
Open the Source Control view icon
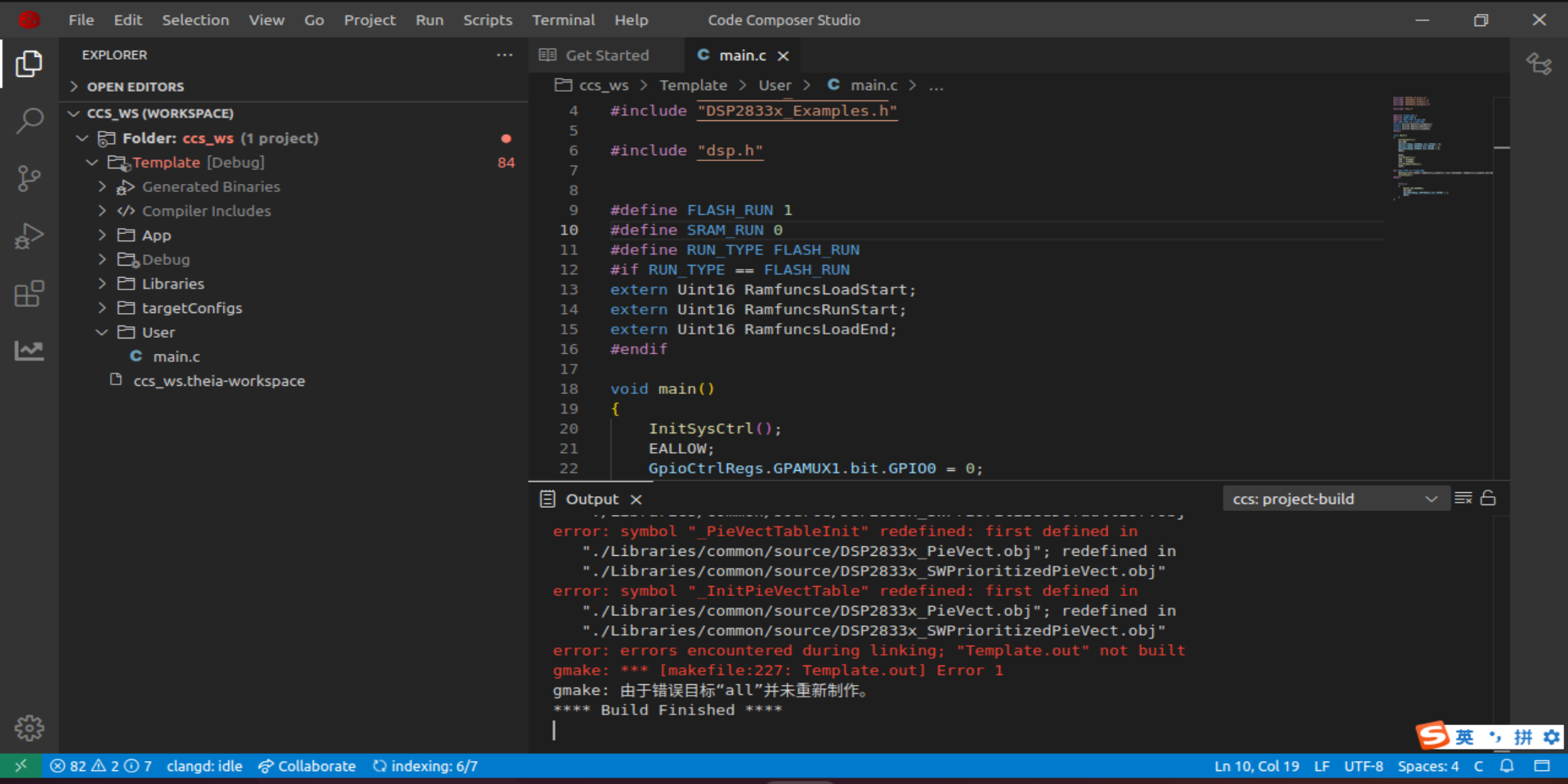29,178
